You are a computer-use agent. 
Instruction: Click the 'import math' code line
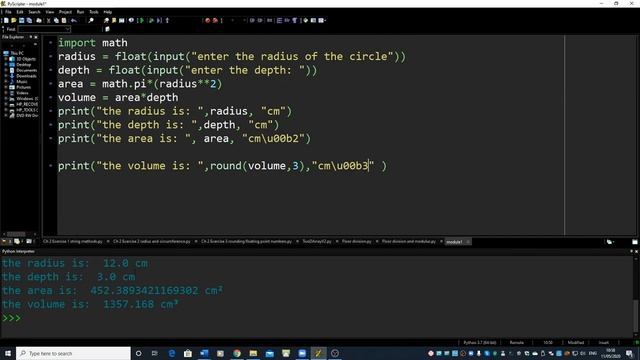93,43
